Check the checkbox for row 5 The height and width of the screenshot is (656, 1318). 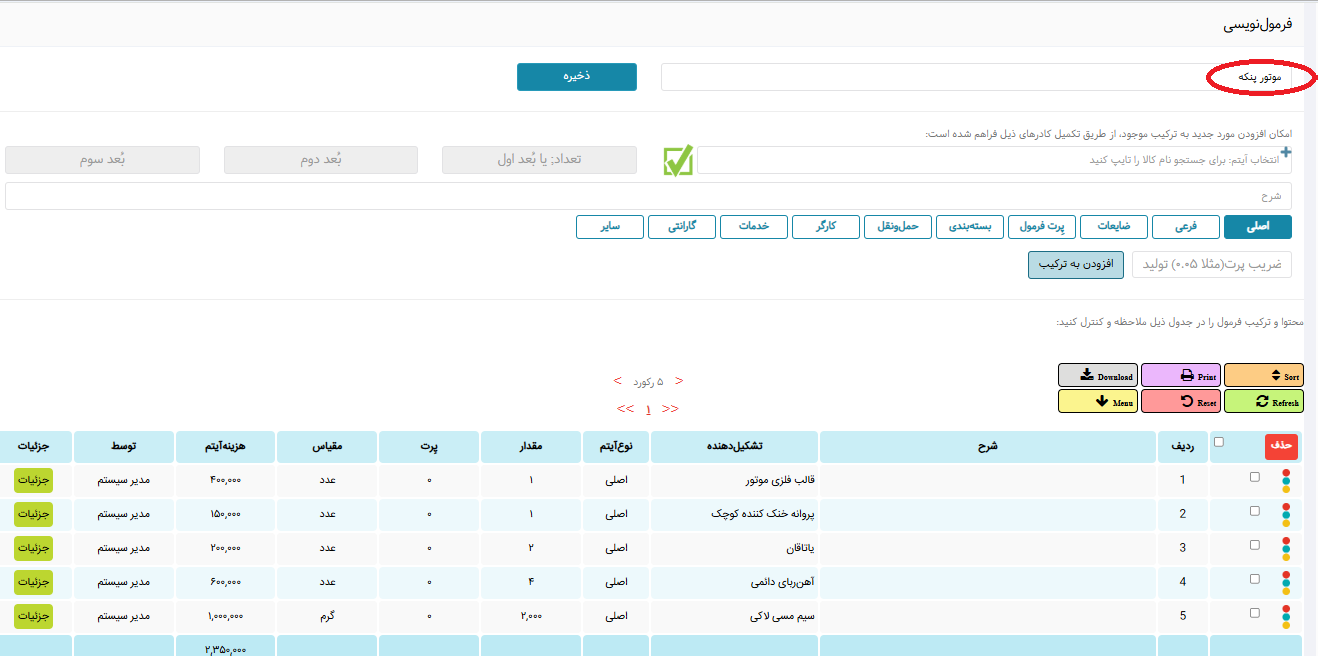click(1255, 613)
